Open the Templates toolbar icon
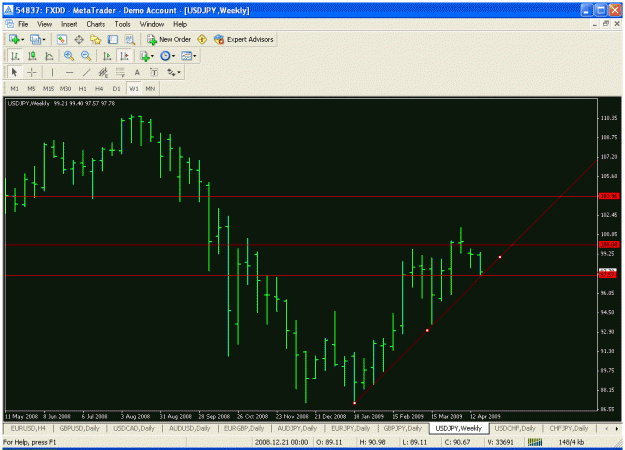Image resolution: width=625 pixels, height=450 pixels. pos(186,56)
